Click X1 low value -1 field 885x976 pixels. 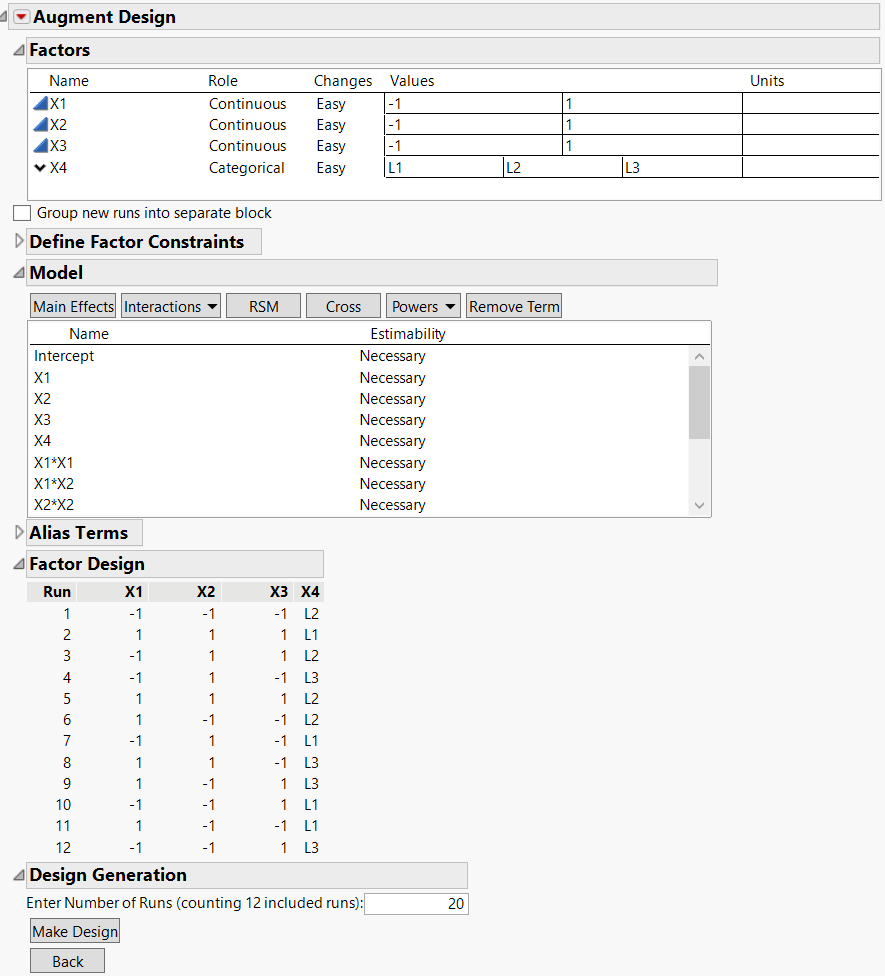474,103
